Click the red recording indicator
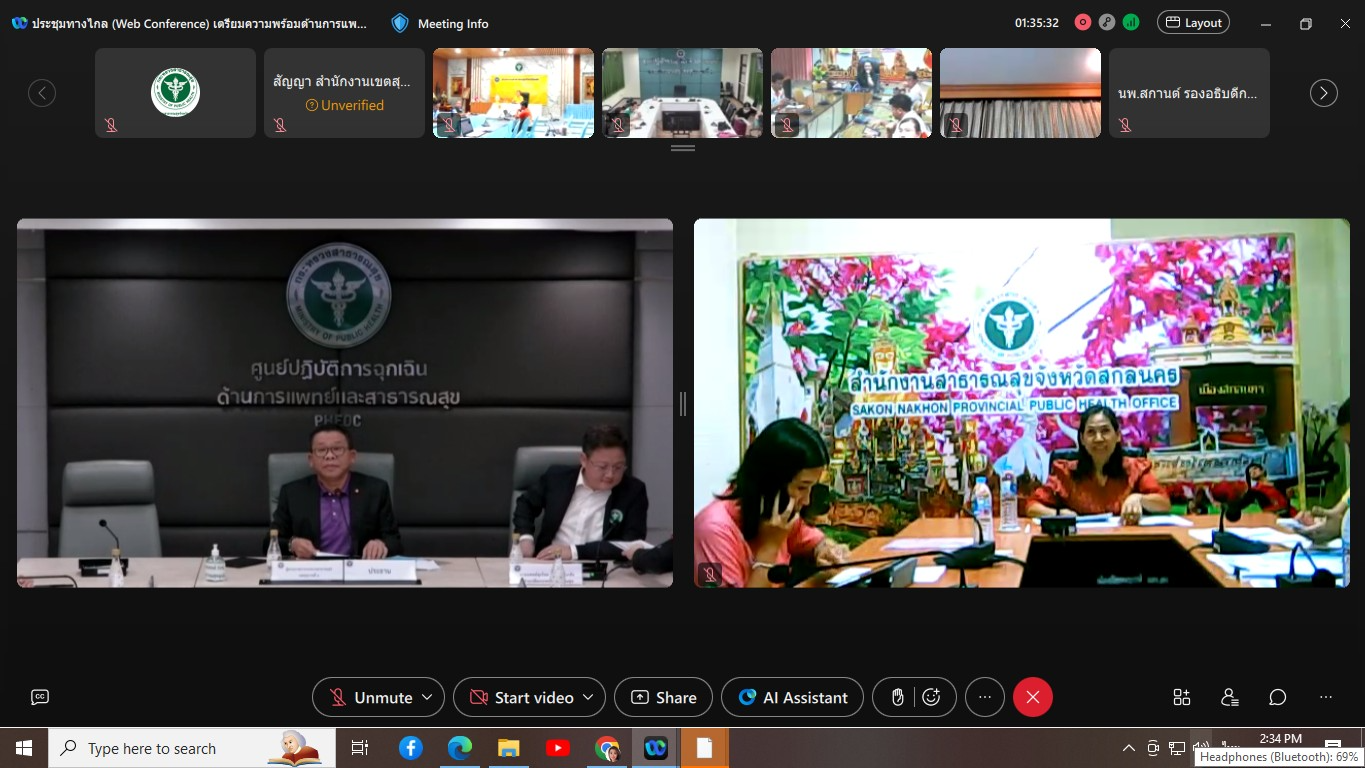The width and height of the screenshot is (1365, 768). point(1083,22)
